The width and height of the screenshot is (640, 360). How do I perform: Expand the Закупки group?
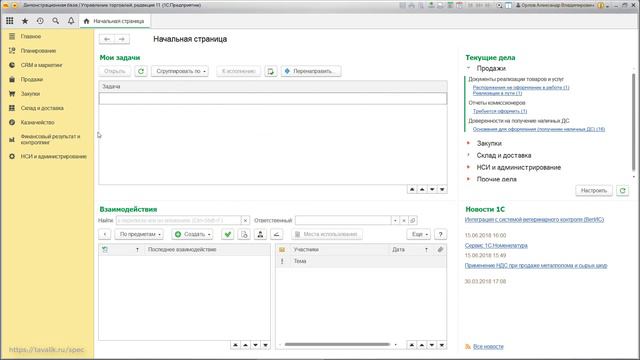click(469, 143)
